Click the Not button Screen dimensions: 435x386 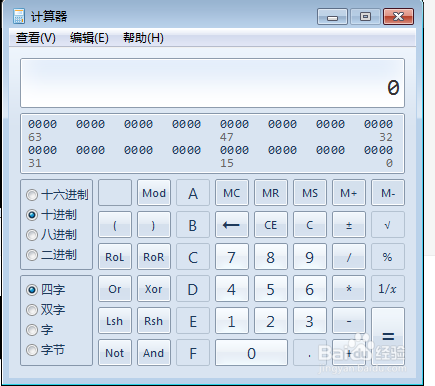pyautogui.click(x=115, y=353)
